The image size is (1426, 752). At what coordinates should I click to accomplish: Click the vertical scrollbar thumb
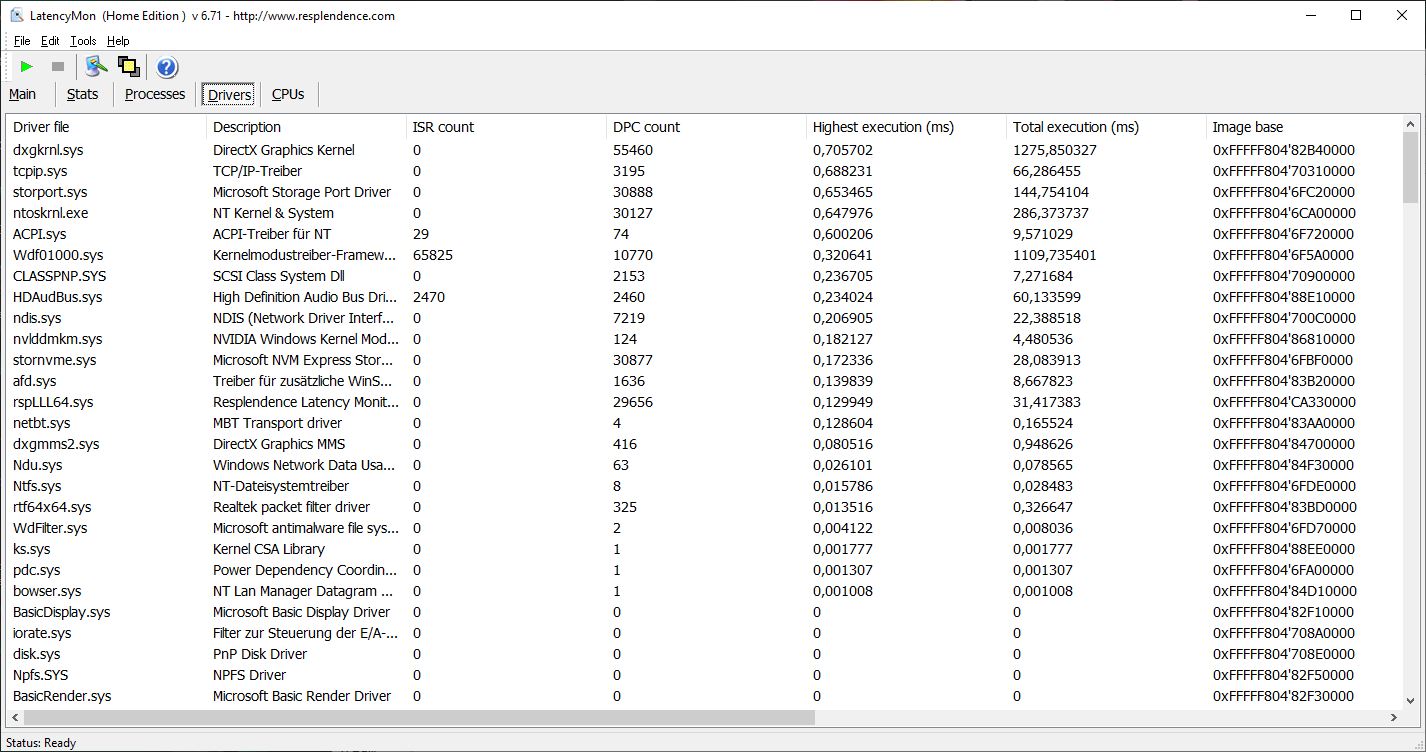(x=1411, y=167)
